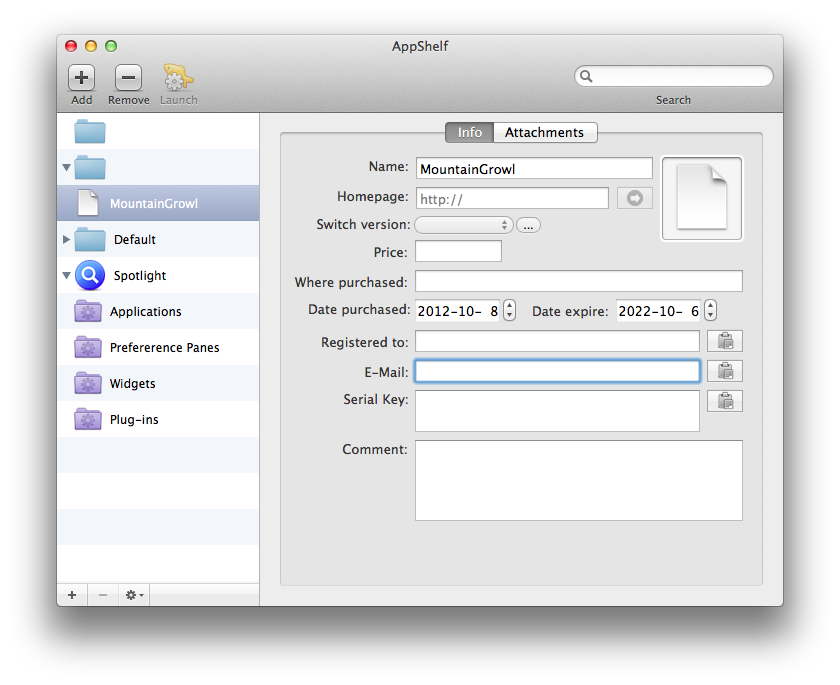Click the Plug-ins purple folder icon
840x685 pixels.
[88, 419]
